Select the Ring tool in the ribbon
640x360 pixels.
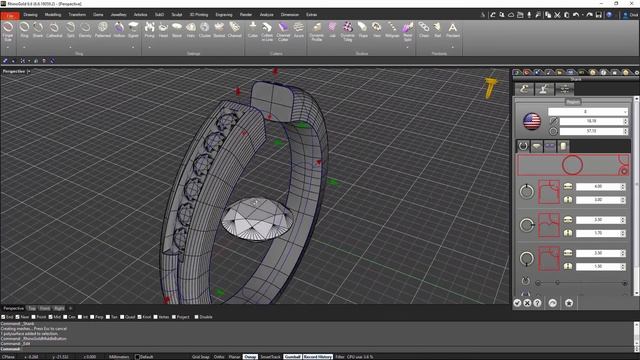(24, 30)
